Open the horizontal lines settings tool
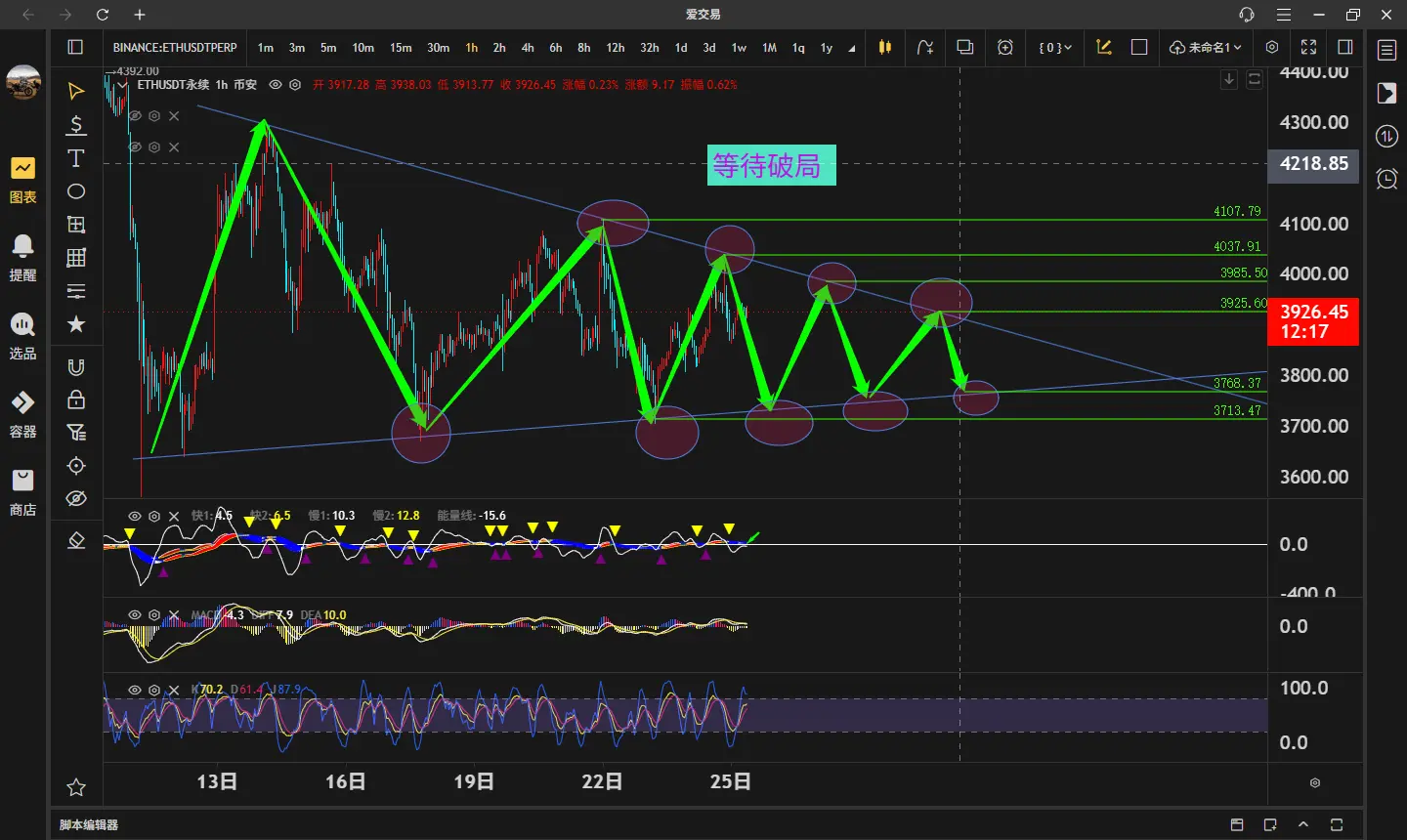Image resolution: width=1407 pixels, height=840 pixels. 76,291
